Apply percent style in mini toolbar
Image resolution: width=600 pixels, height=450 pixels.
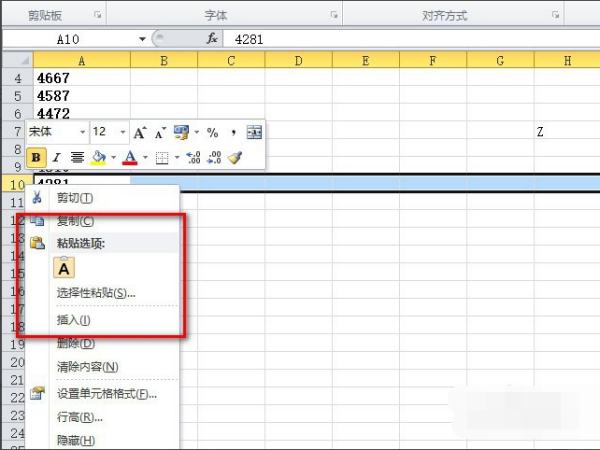coord(212,133)
